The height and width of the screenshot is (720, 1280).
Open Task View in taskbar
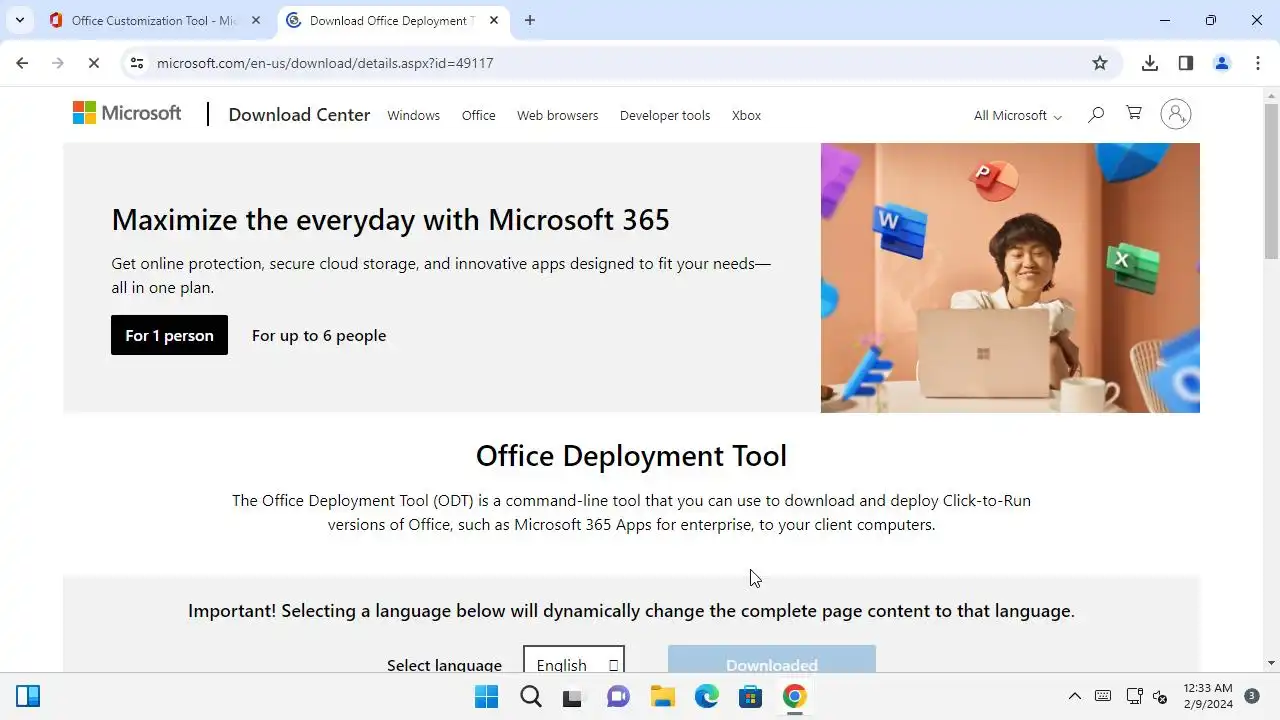pos(573,696)
